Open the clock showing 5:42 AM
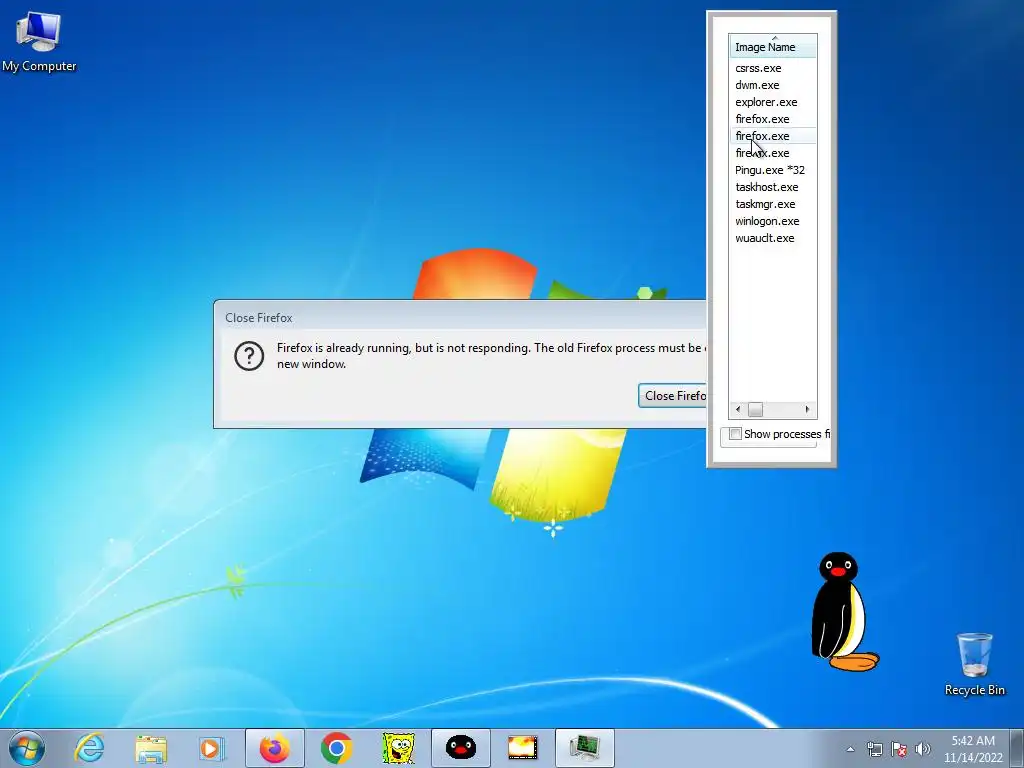This screenshot has width=1024, height=768. (973, 748)
